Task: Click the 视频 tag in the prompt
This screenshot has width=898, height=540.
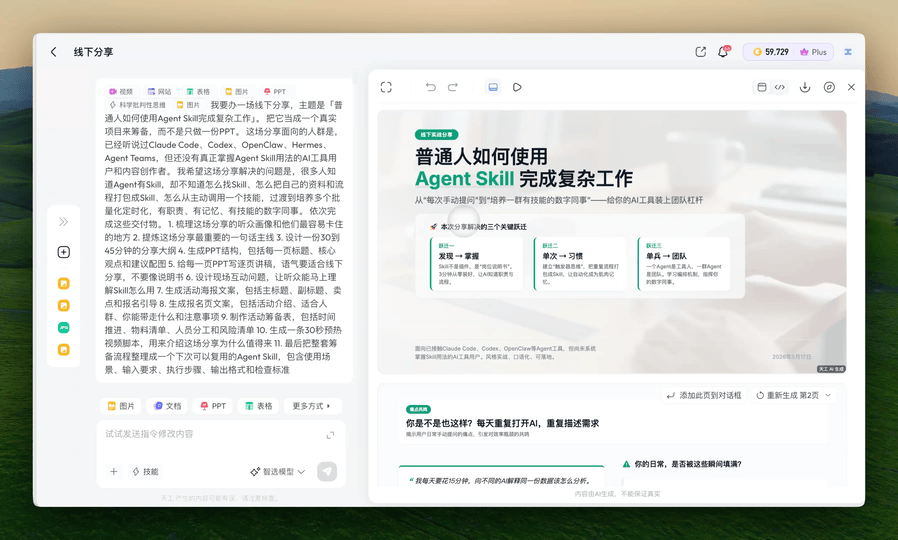Action: point(121,92)
